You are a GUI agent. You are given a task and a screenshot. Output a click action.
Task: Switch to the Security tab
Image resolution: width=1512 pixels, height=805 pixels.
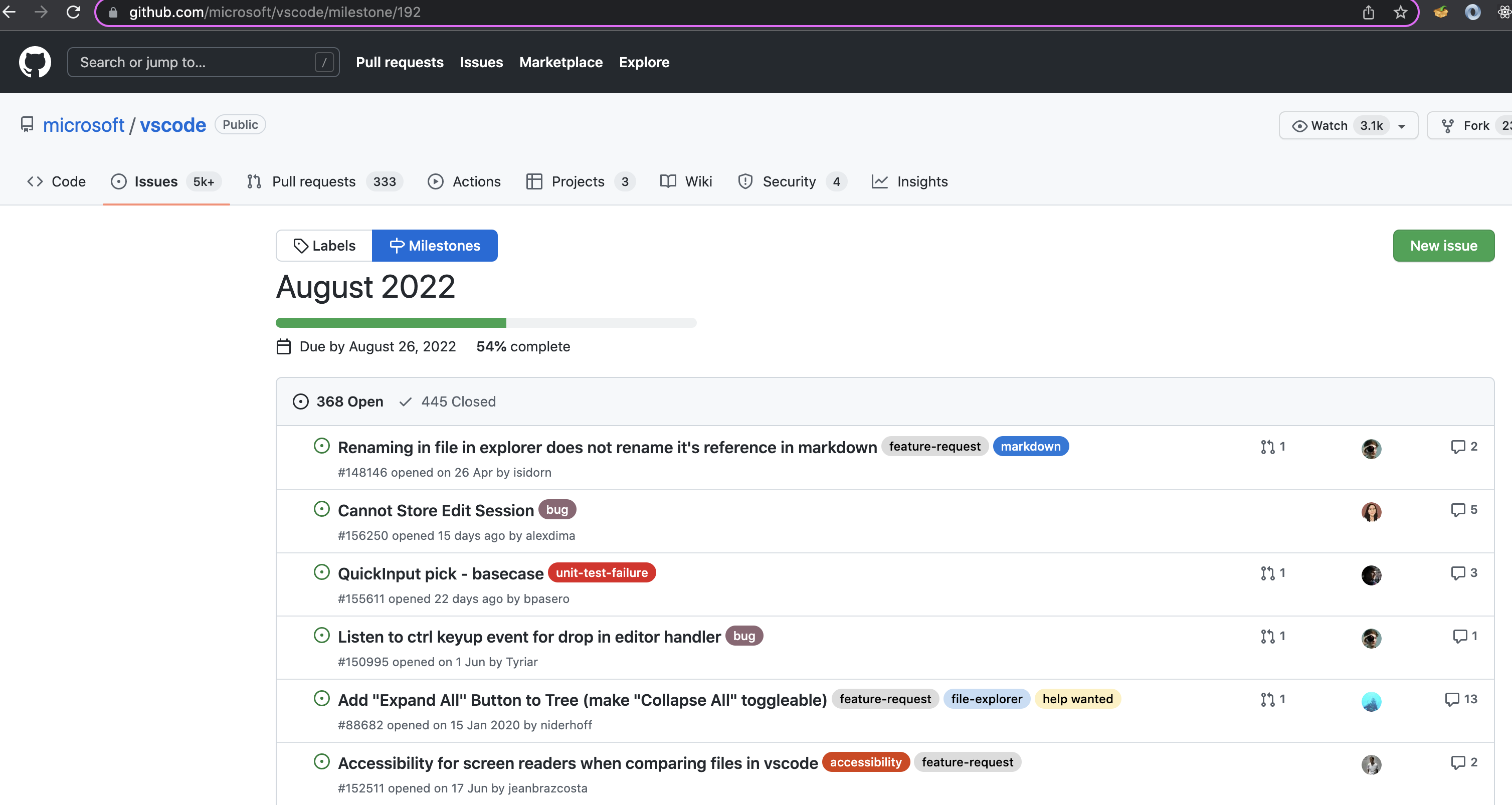pos(790,181)
